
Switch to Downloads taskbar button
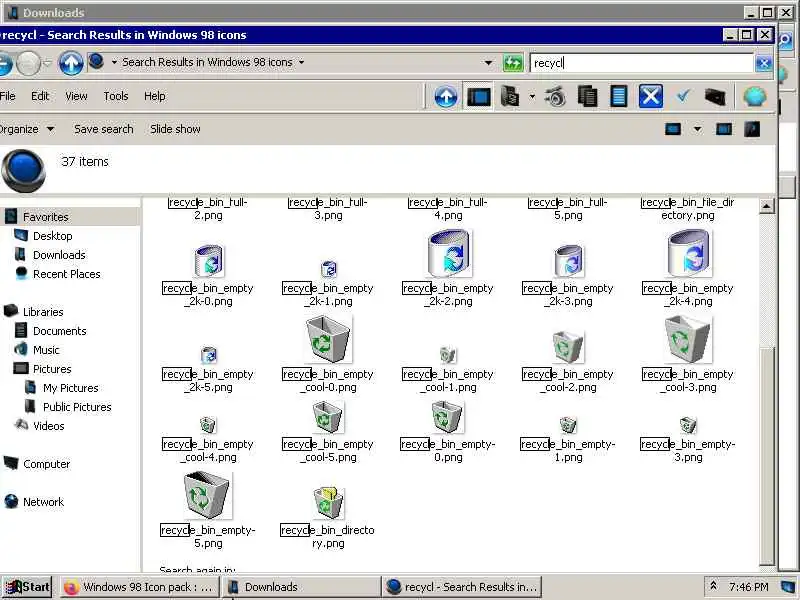pyautogui.click(x=303, y=587)
